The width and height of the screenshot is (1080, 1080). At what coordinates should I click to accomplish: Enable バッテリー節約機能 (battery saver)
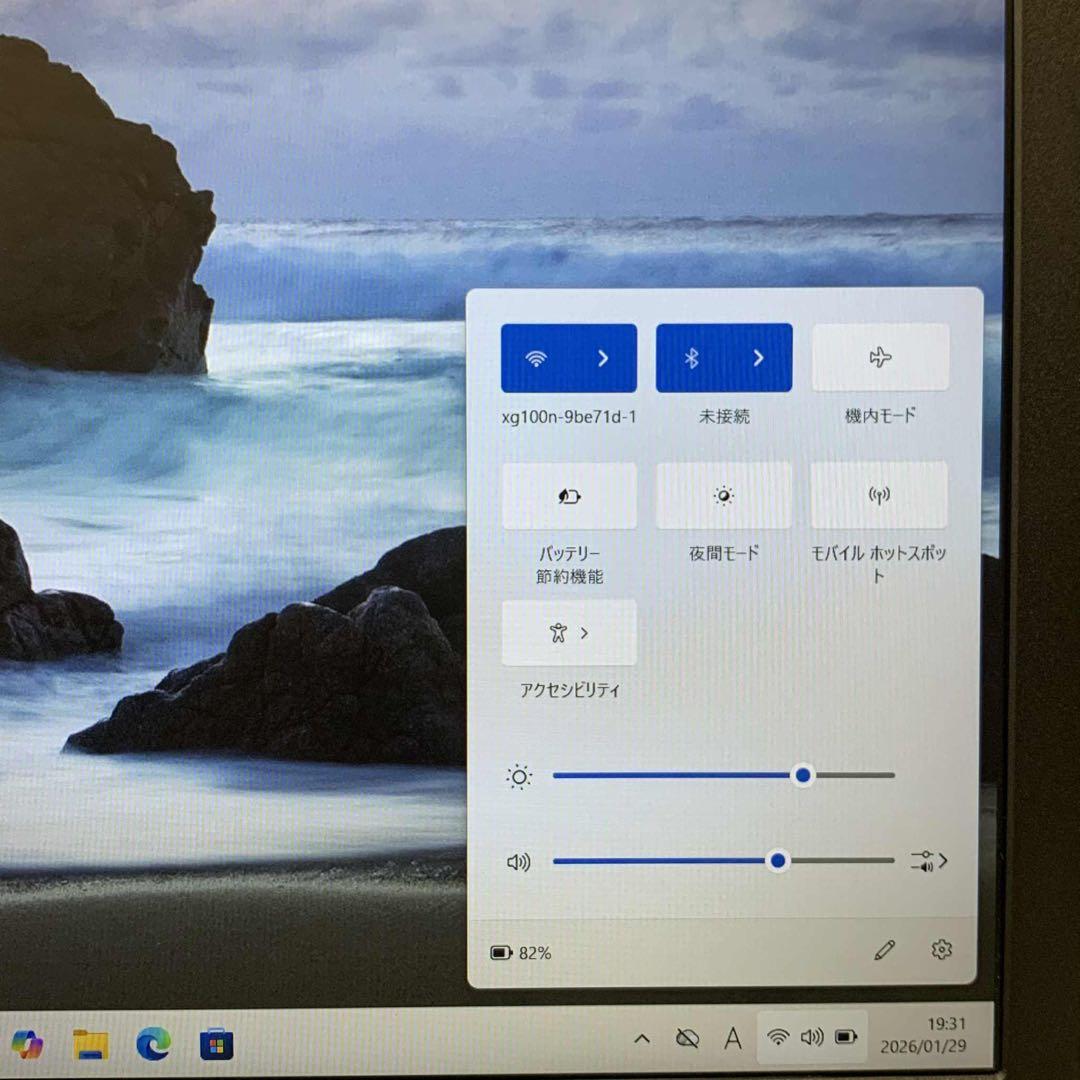pos(568,495)
